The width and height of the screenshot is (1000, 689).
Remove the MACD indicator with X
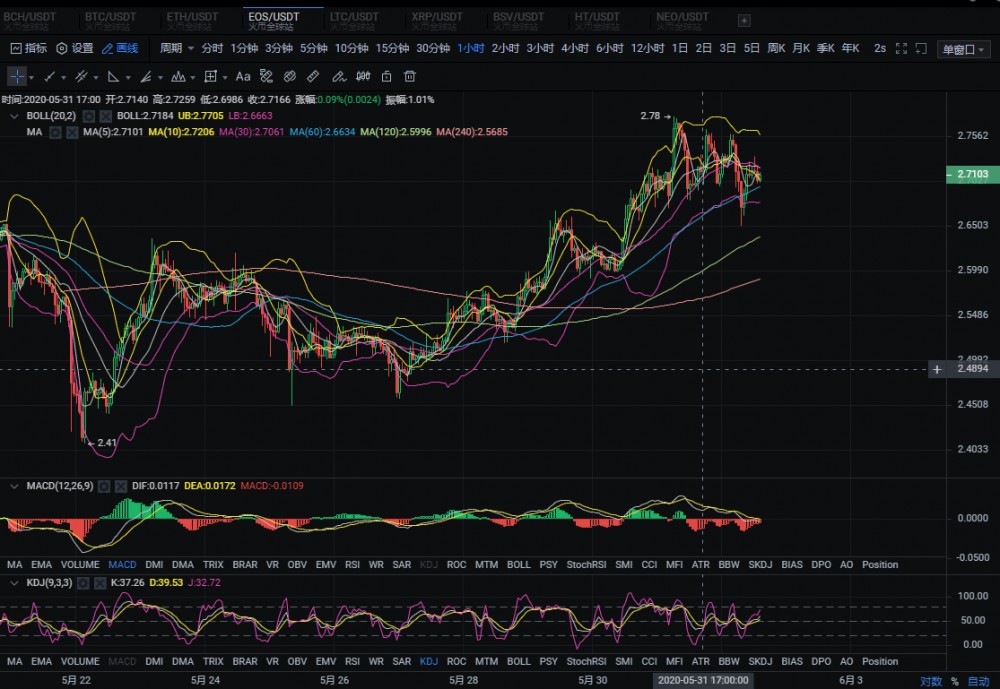click(120, 486)
